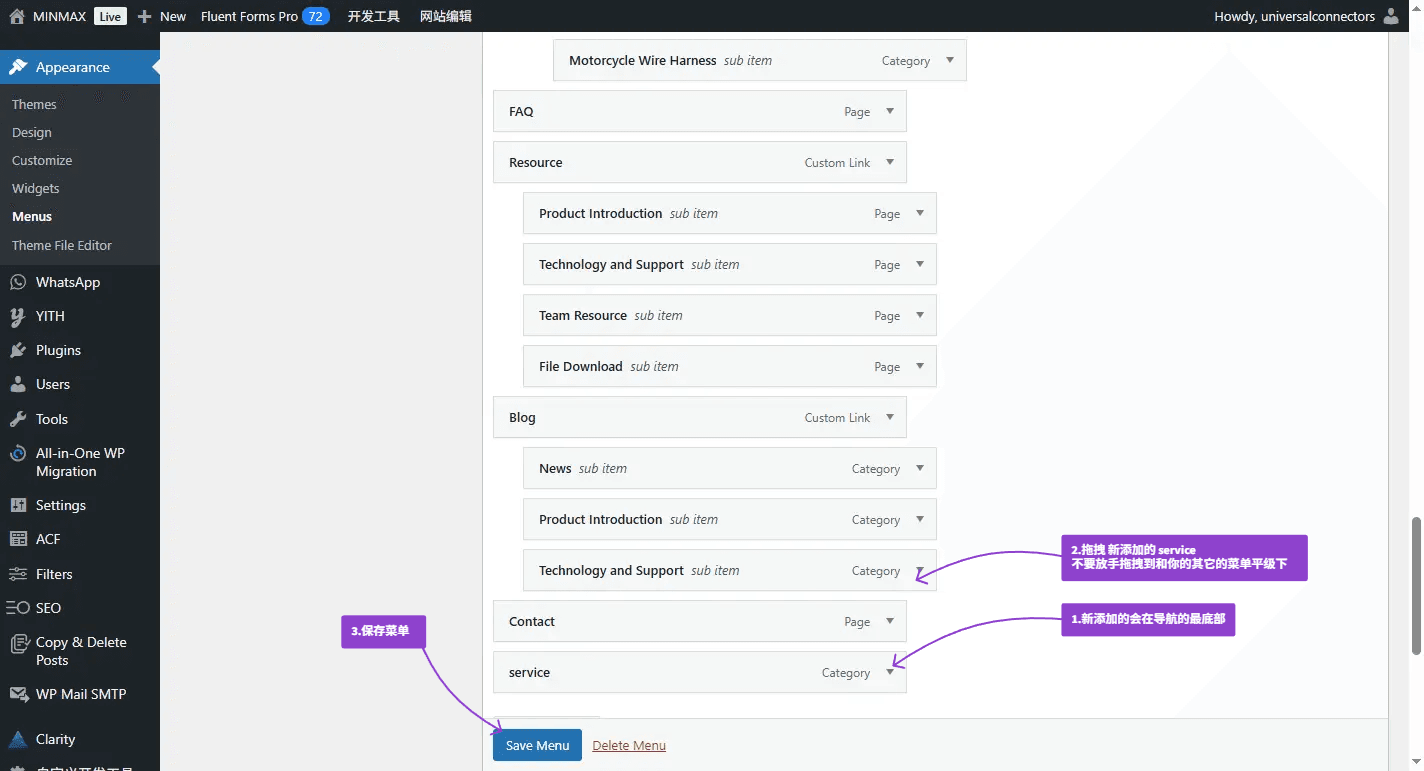Click the user avatar icon top right

[1391, 16]
